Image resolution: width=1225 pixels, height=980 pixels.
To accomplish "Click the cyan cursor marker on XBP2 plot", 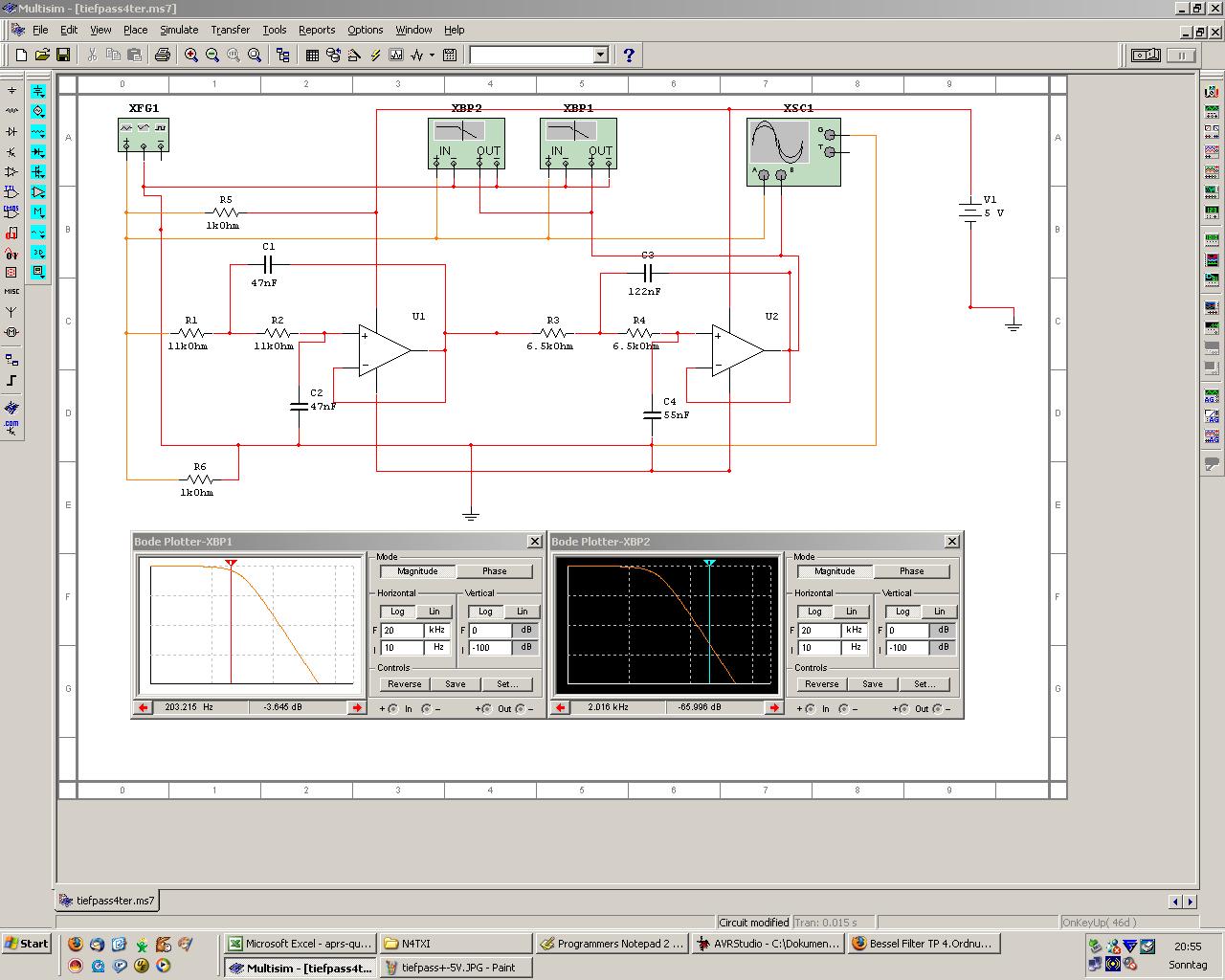I will (709, 564).
